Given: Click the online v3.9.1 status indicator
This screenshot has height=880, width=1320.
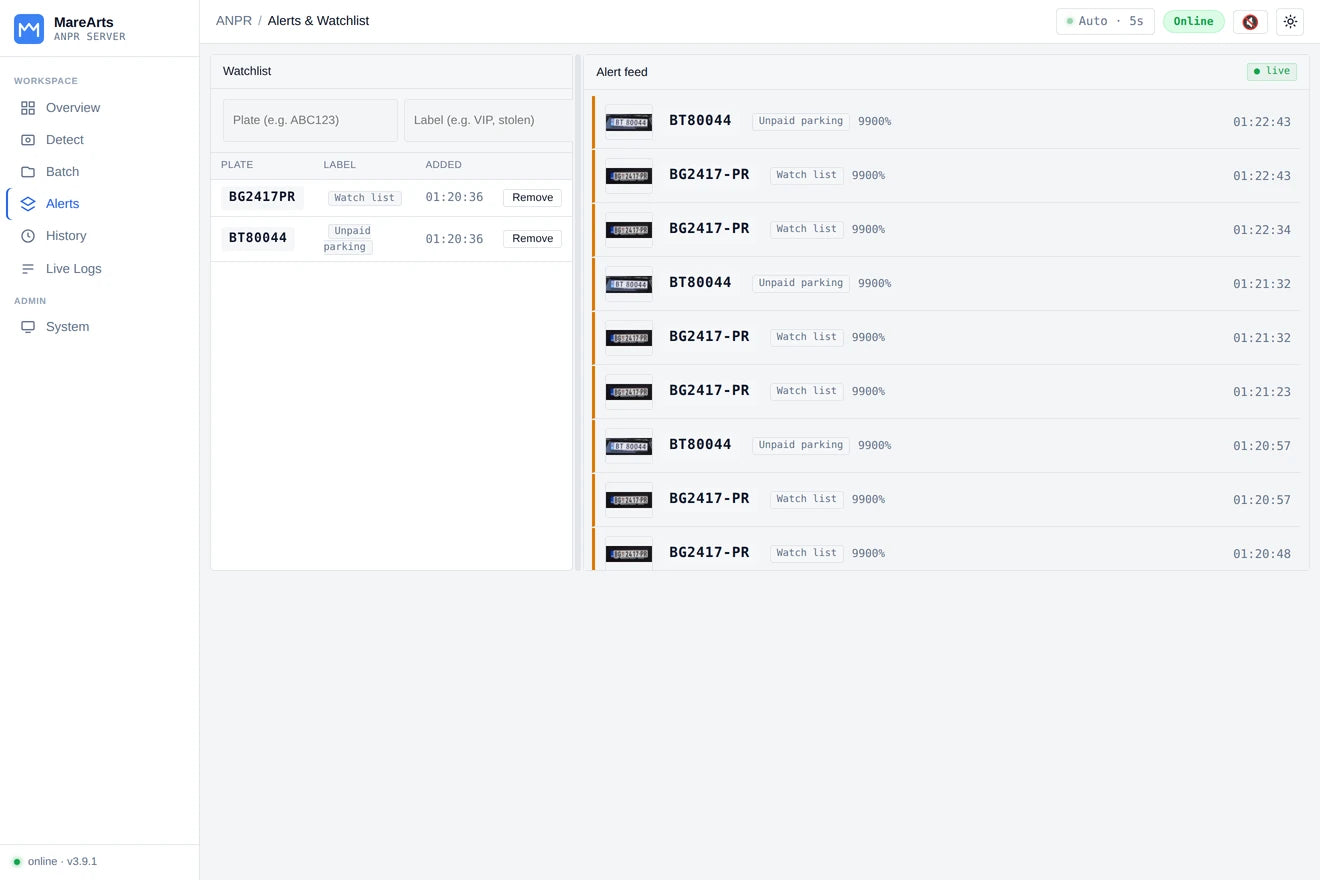Looking at the screenshot, I should click(x=55, y=862).
